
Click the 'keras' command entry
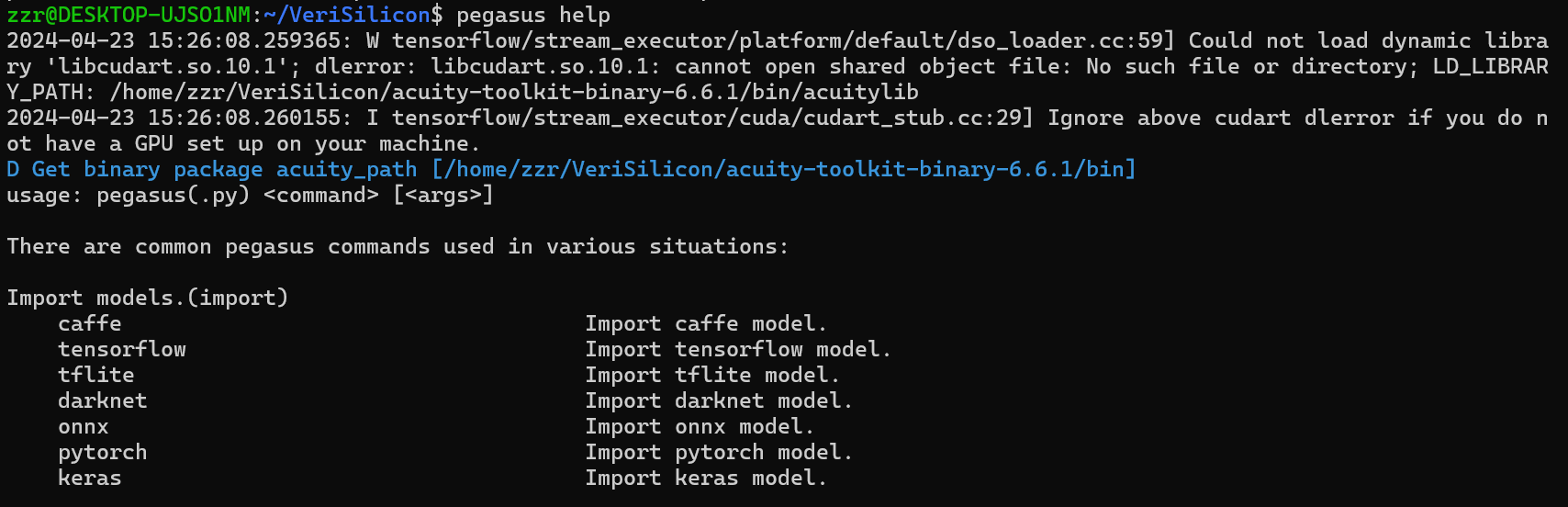tap(89, 478)
